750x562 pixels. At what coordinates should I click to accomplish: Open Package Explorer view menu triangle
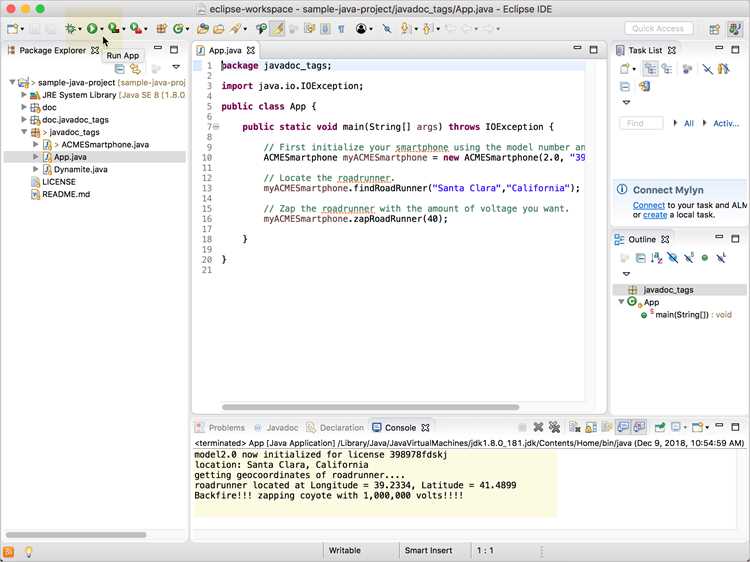coord(176,67)
